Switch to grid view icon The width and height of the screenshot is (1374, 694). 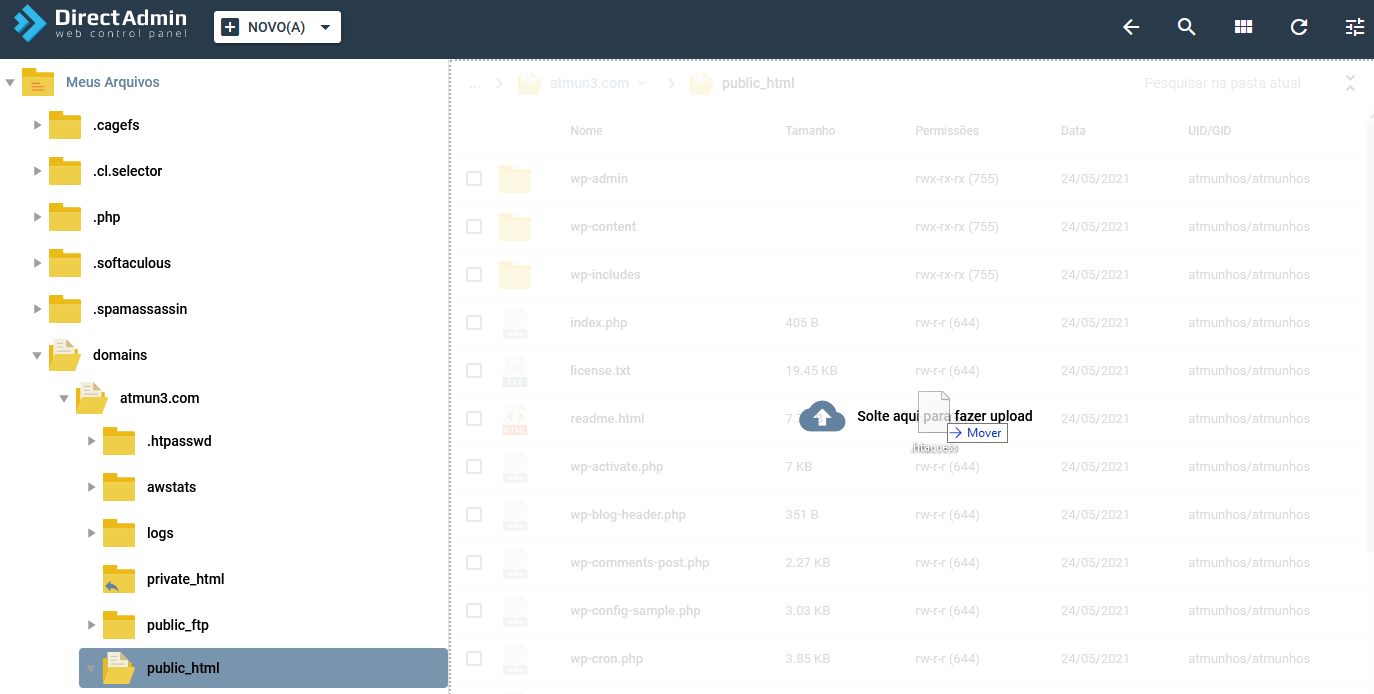point(1243,27)
